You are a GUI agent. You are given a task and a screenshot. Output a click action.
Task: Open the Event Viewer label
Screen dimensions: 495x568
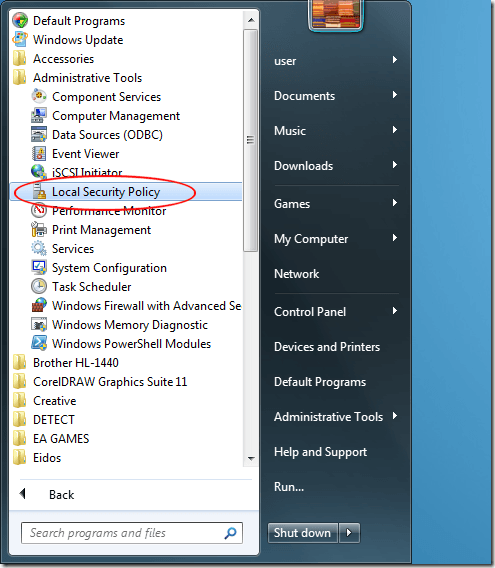pyautogui.click(x=85, y=154)
